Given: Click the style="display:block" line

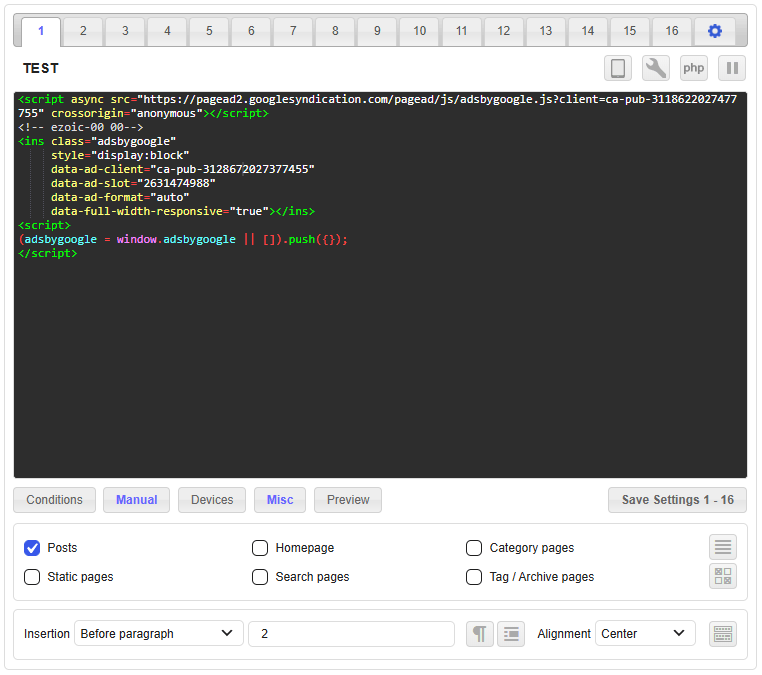Looking at the screenshot, I should tap(120, 156).
